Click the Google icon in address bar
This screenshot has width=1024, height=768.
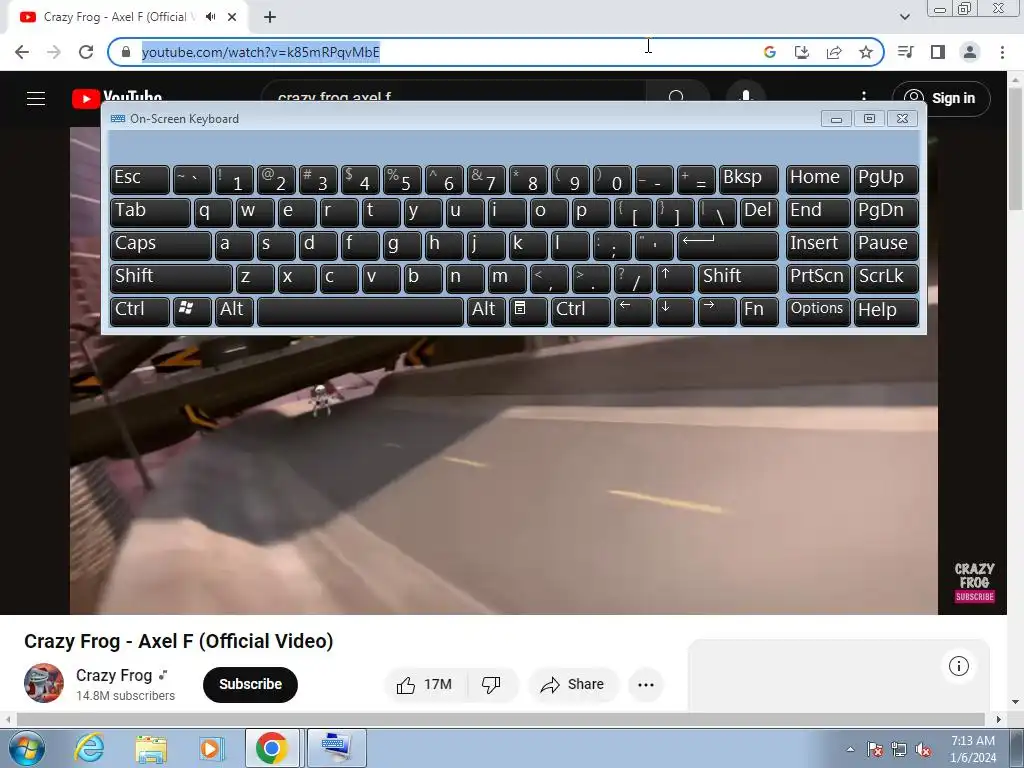pyautogui.click(x=769, y=52)
